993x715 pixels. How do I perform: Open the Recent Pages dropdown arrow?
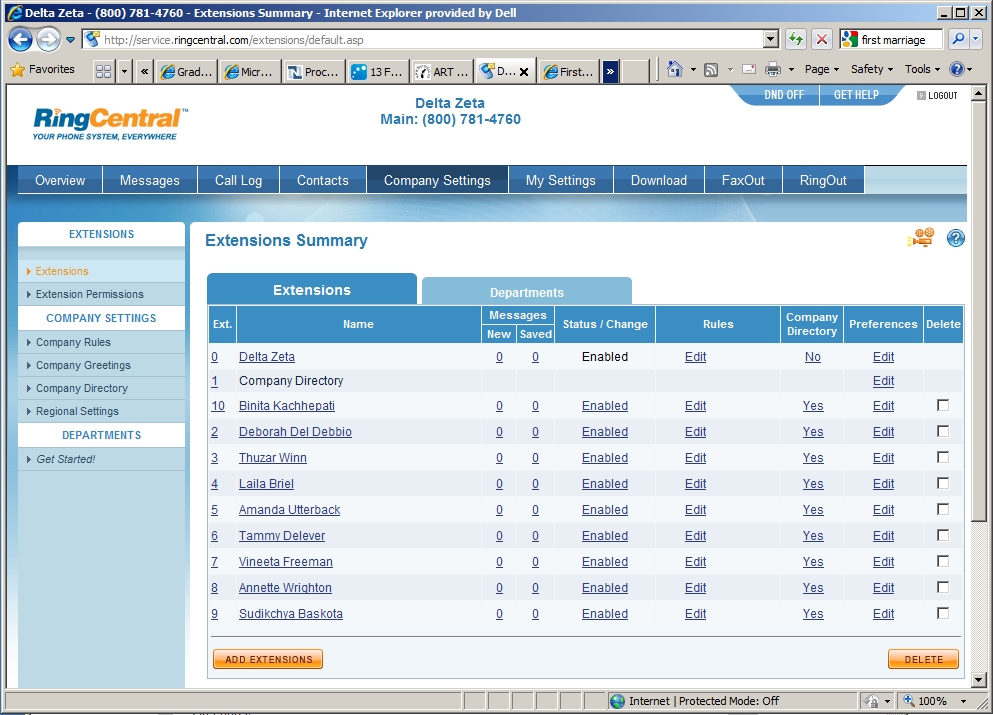click(x=70, y=40)
